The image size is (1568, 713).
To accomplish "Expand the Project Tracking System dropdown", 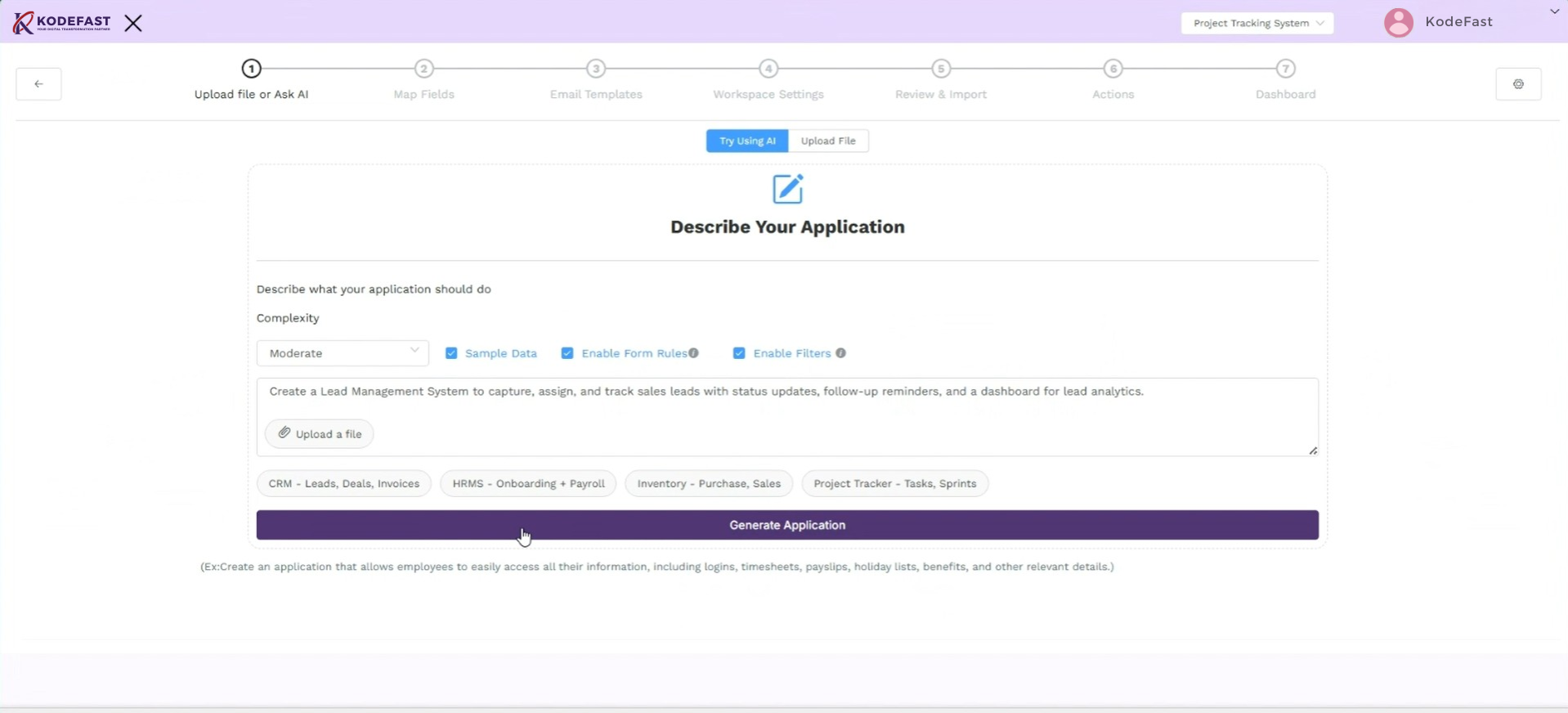I will click(1257, 23).
